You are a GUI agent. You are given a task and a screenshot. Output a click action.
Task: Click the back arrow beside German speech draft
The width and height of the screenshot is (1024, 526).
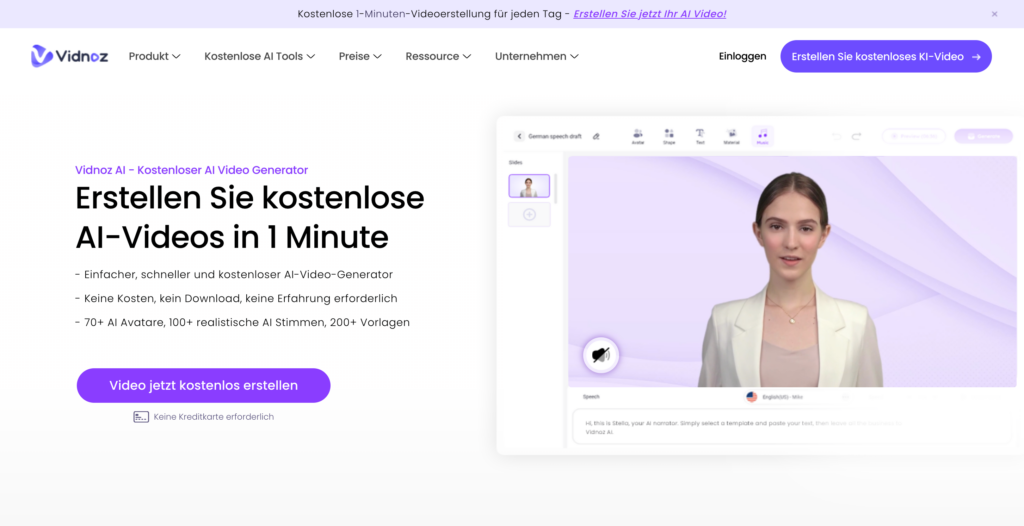click(519, 136)
